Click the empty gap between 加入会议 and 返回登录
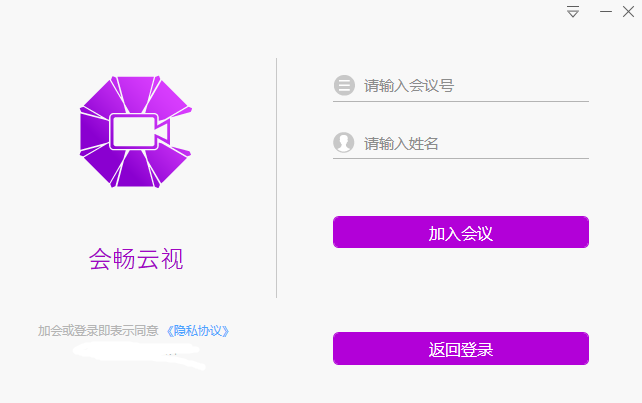642x403 pixels. pyautogui.click(x=461, y=290)
